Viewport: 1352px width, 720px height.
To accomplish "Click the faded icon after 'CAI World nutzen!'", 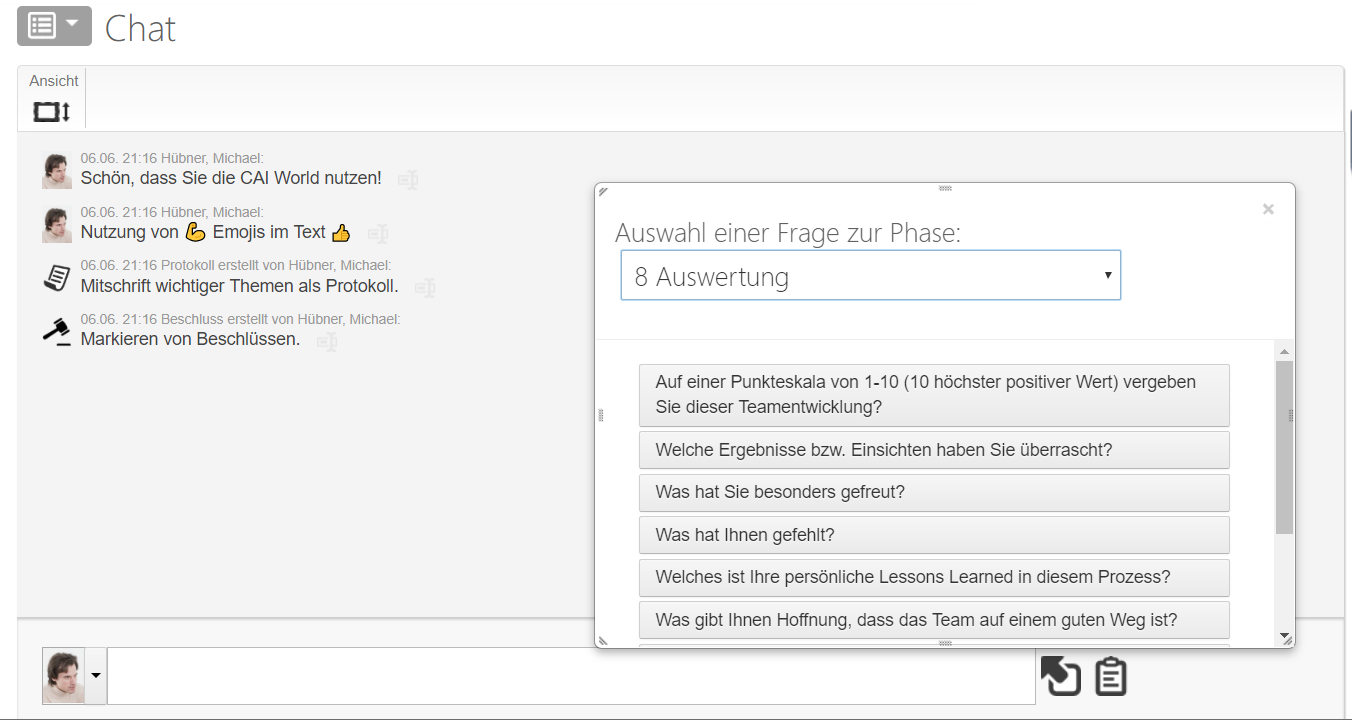I will [408, 180].
